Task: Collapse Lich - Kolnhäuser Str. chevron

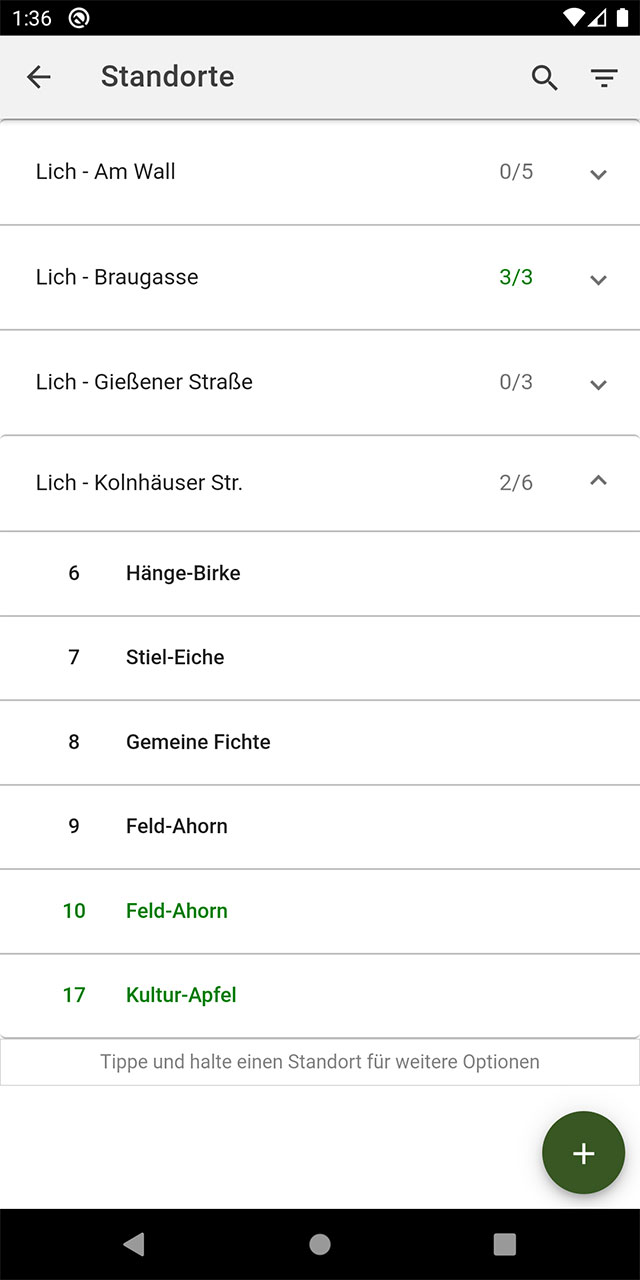Action: point(599,481)
